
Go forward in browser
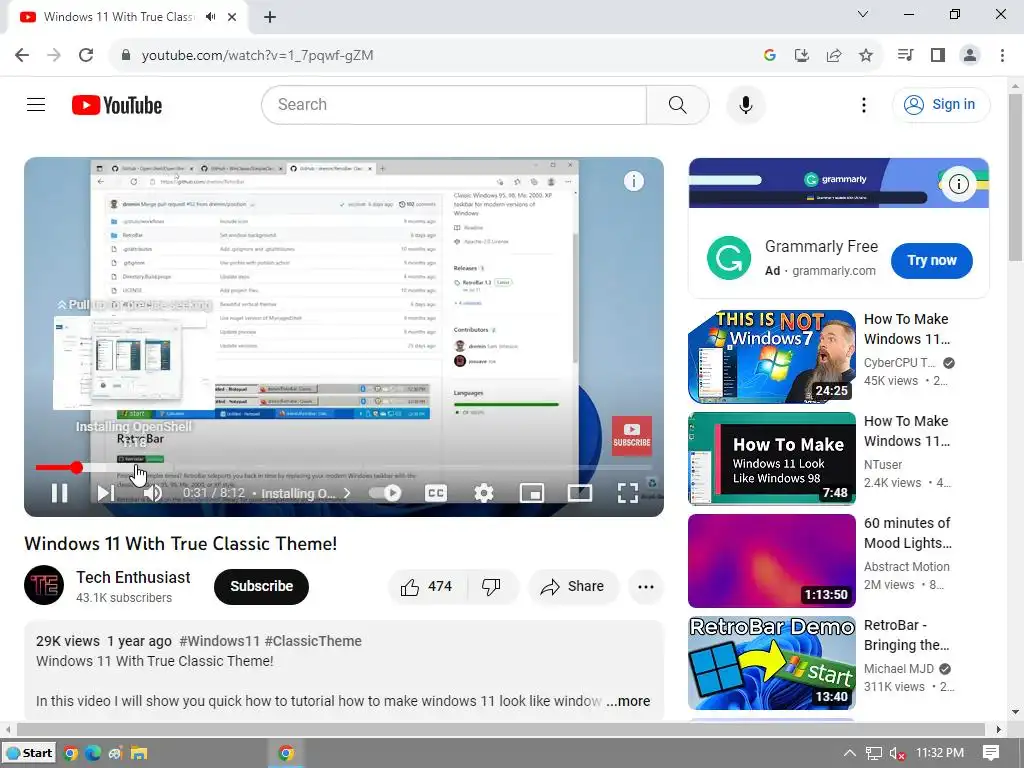coord(54,55)
